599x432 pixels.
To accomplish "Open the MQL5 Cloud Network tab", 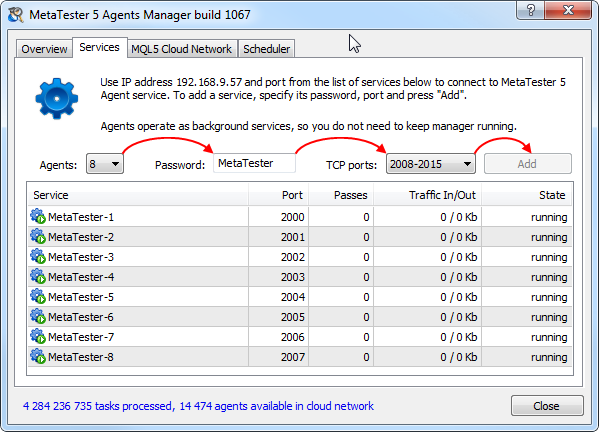I will pos(181,49).
